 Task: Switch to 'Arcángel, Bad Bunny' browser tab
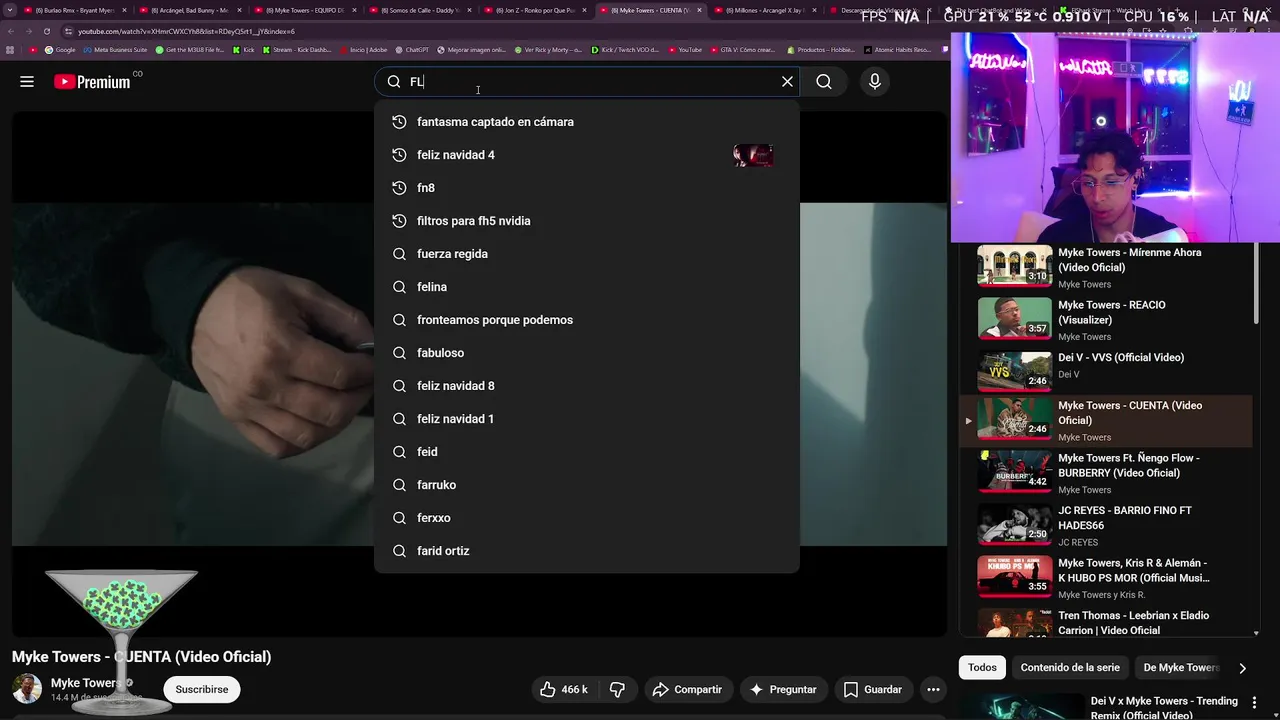[x=190, y=10]
